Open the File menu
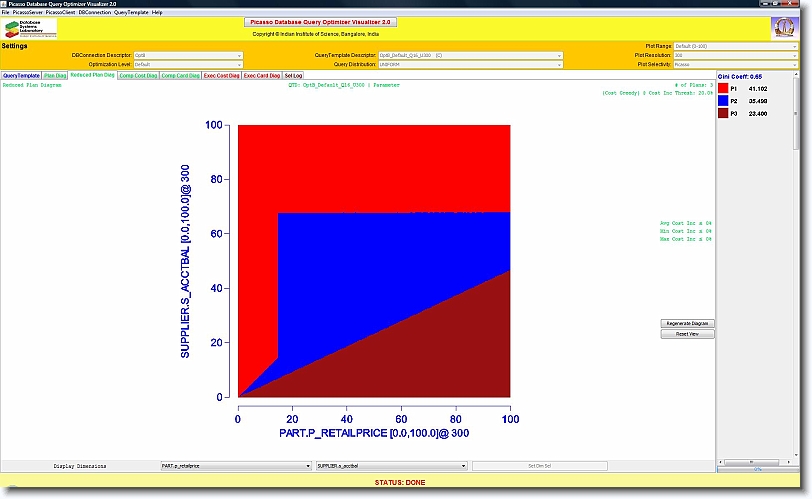Image resolution: width=812 pixels, height=499 pixels. (5, 12)
